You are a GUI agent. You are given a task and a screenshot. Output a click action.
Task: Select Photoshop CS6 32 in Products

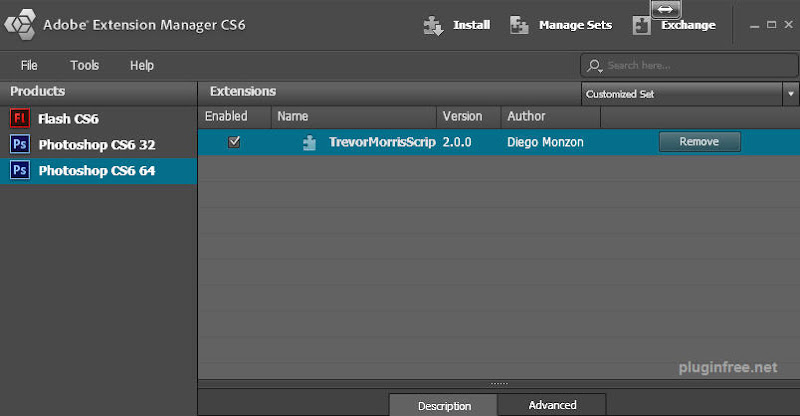pyautogui.click(x=98, y=144)
